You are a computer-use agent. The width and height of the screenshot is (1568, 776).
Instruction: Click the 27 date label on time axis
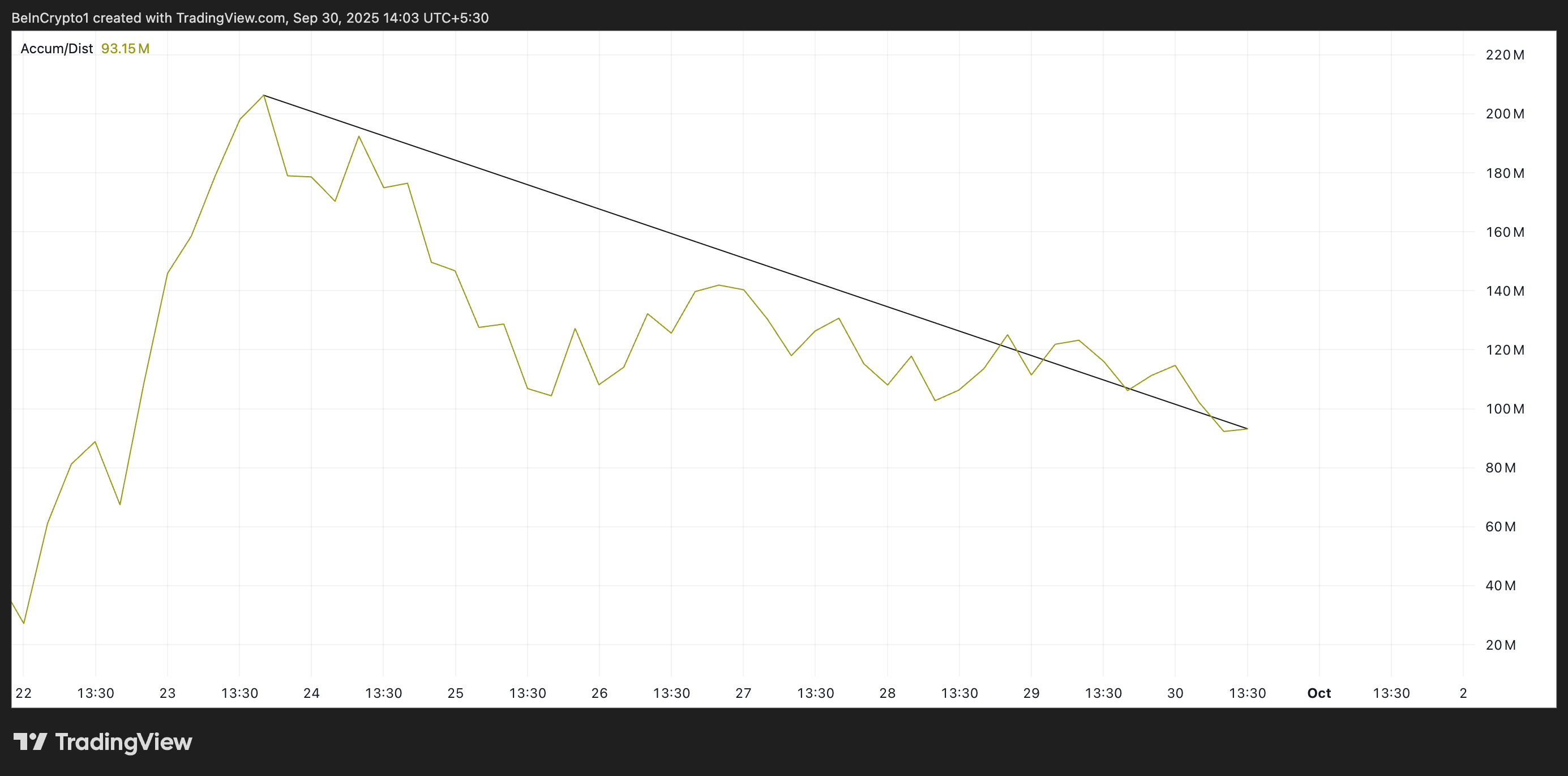coord(743,693)
